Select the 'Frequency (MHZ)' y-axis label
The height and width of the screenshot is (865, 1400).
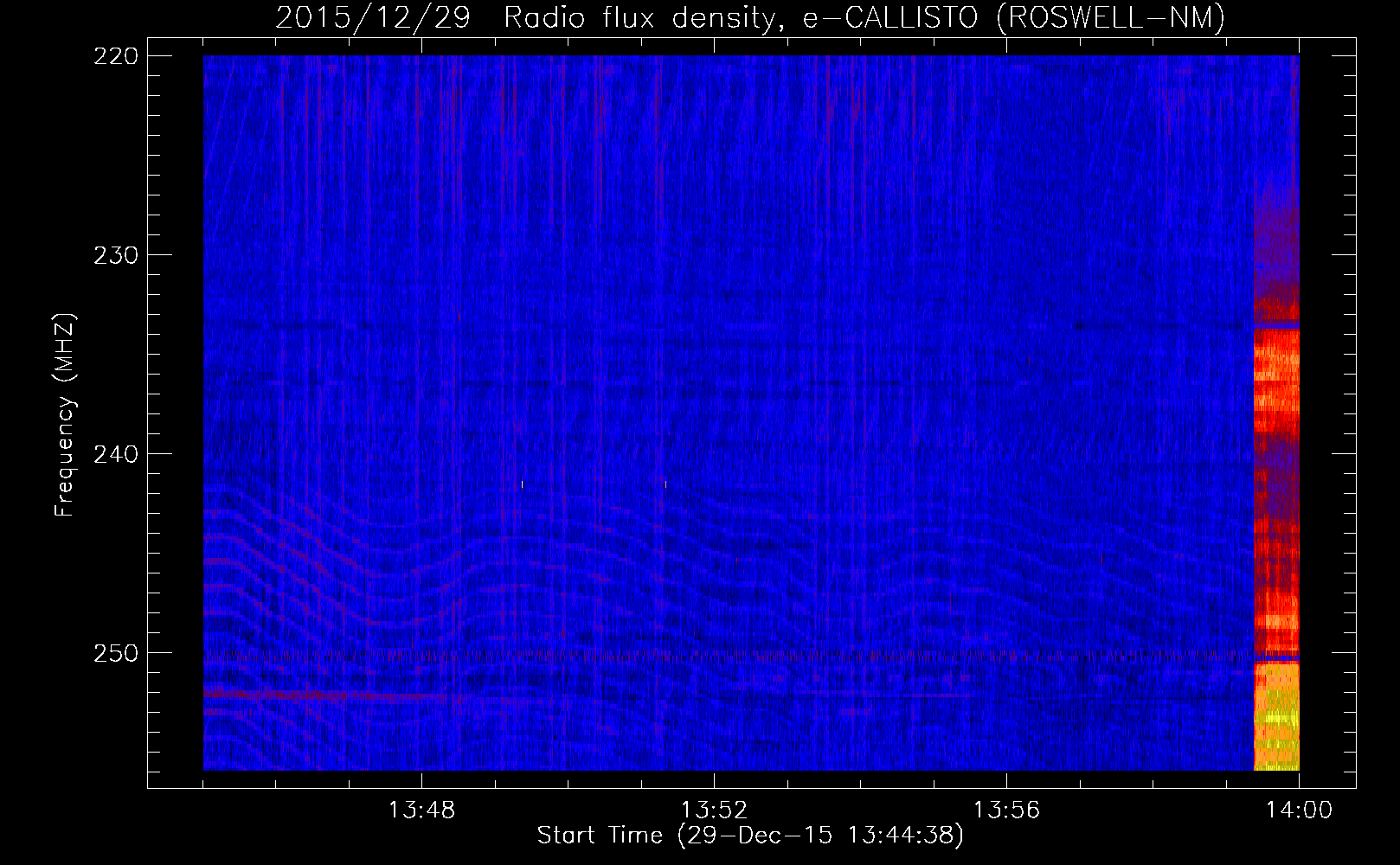click(65, 414)
